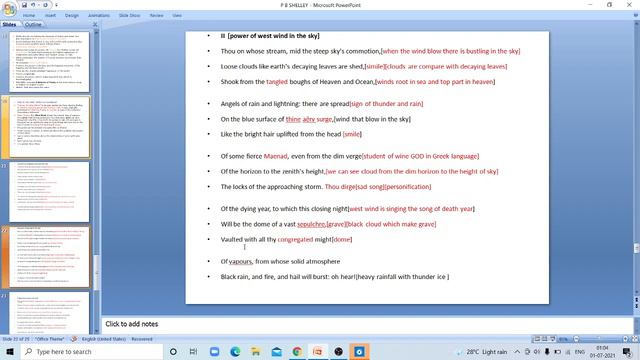This screenshot has width=640, height=360.
Task: Open Task View on taskbar
Action: click(193, 351)
